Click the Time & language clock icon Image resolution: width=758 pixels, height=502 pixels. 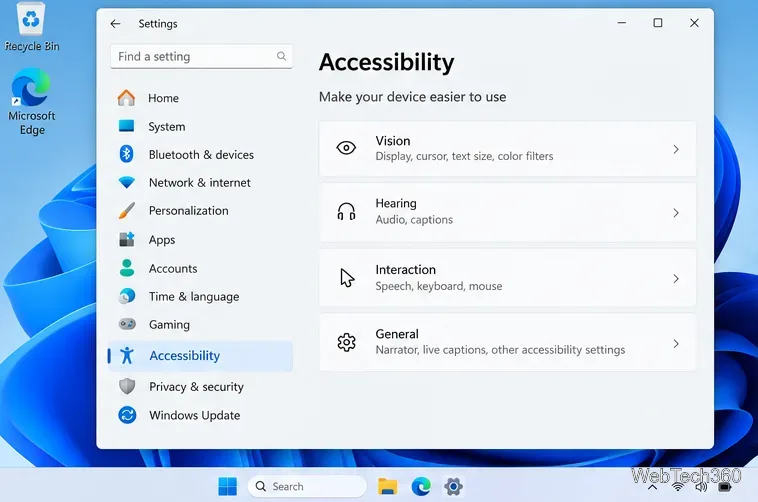coord(127,296)
